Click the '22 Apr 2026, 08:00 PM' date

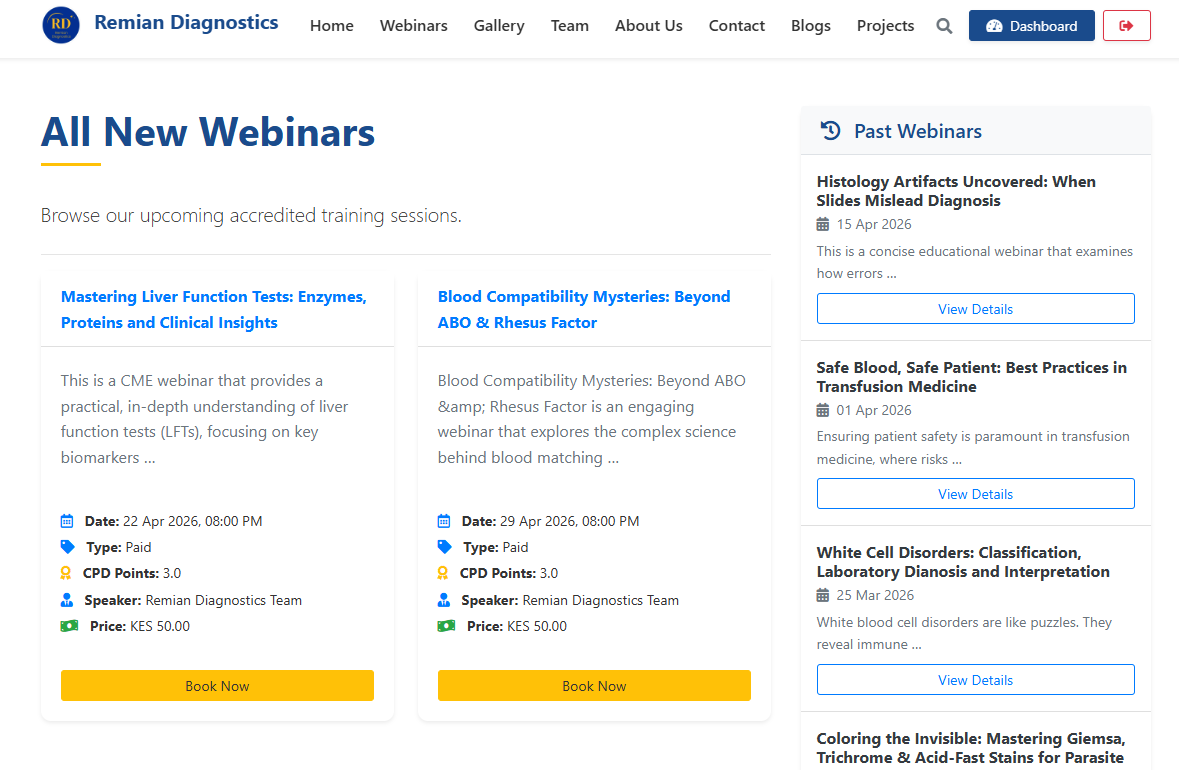click(192, 521)
